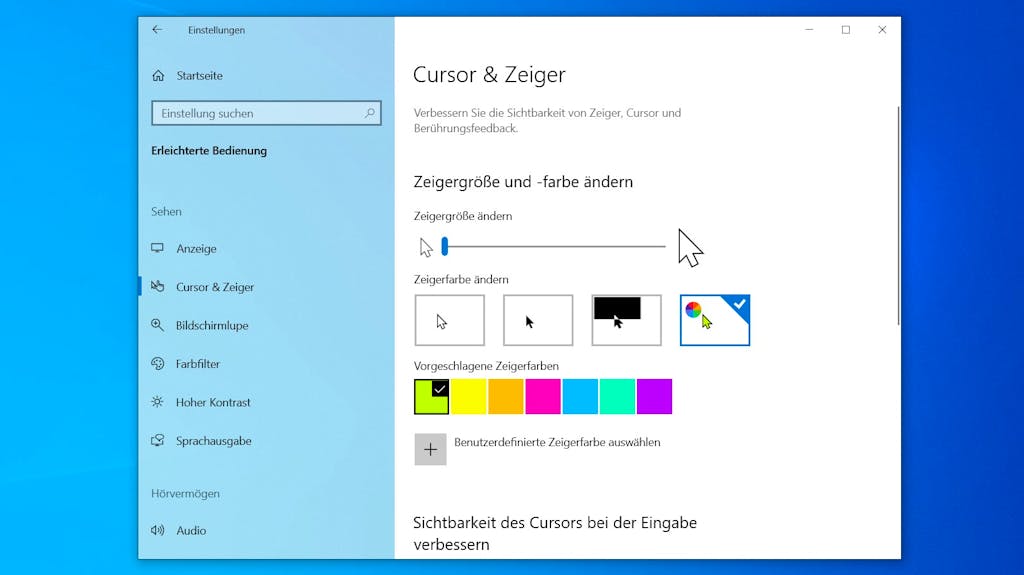Screen dimensions: 1024x575
Task: Click the search magnifier icon
Action: click(370, 113)
